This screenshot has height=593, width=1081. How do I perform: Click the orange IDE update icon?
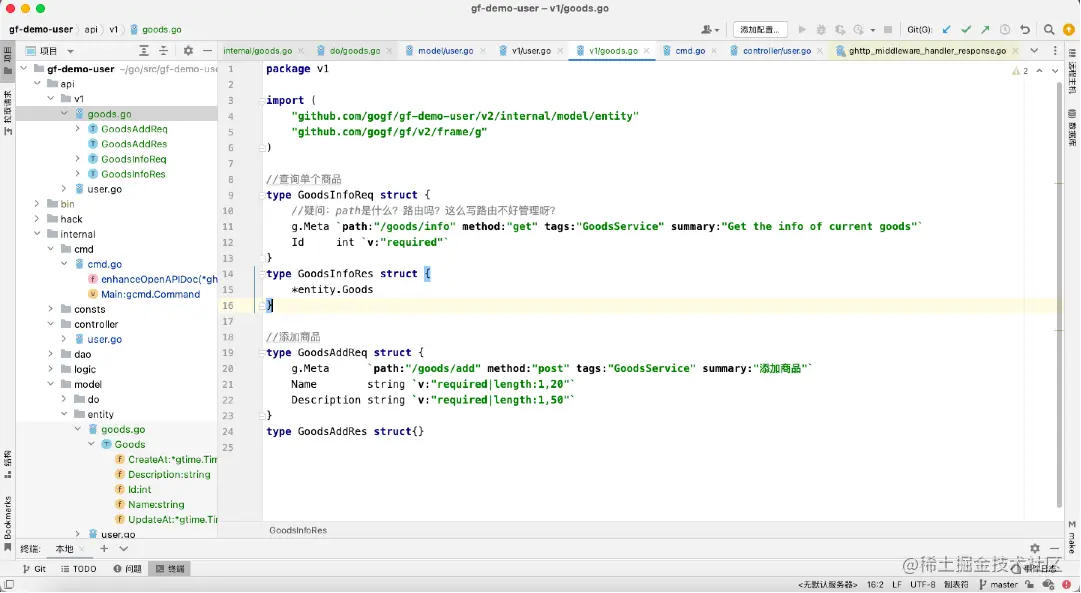[x=1069, y=30]
